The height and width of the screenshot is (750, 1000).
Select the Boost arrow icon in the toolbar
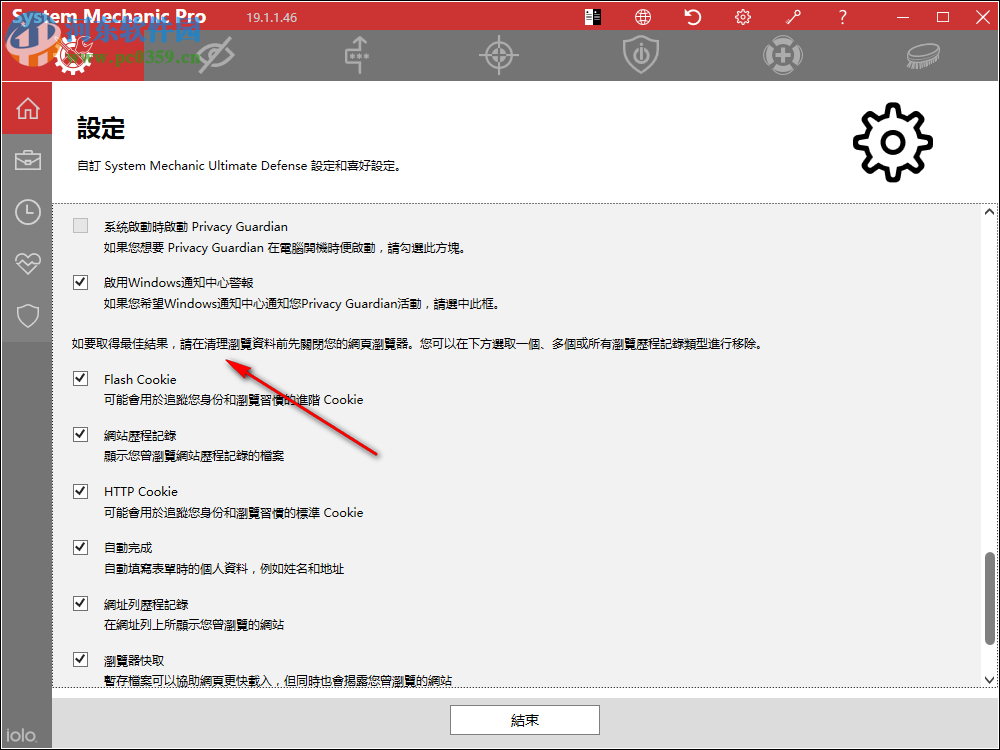[356, 55]
